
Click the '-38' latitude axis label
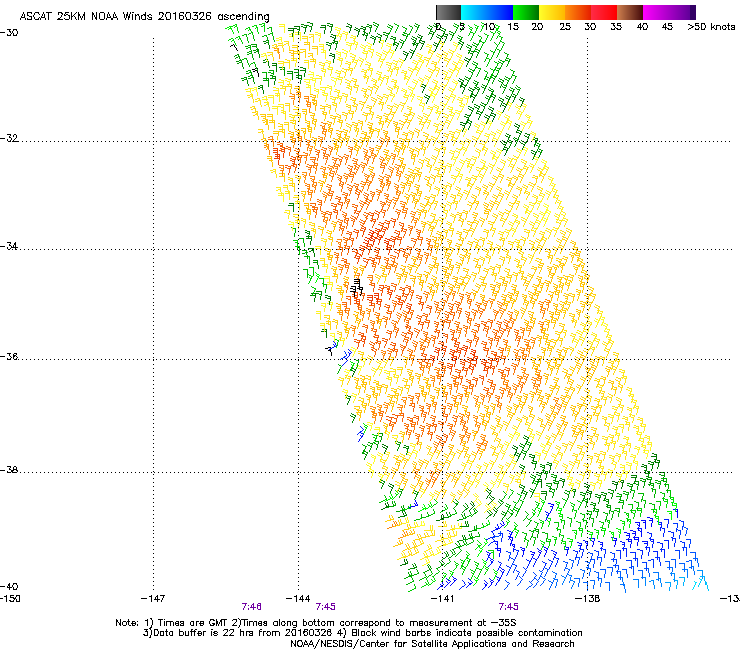[9, 470]
